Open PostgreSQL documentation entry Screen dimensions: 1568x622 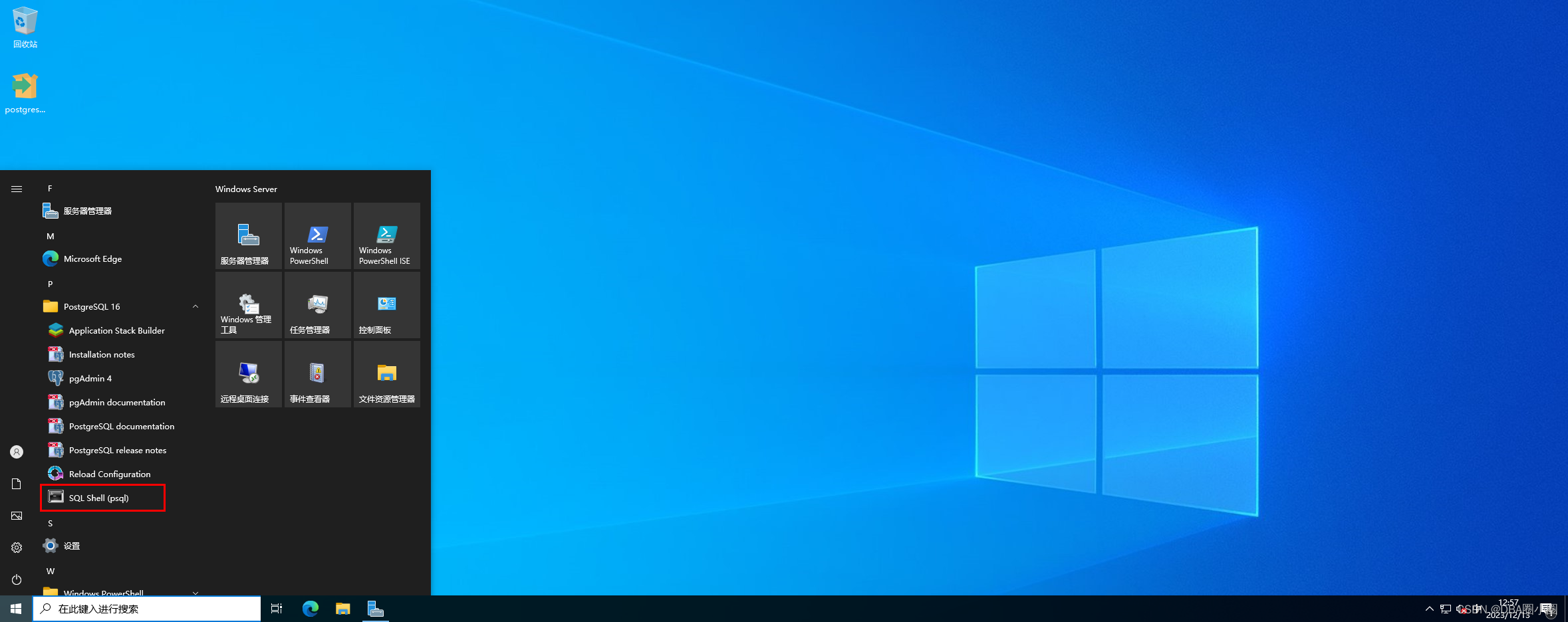pyautogui.click(x=120, y=427)
